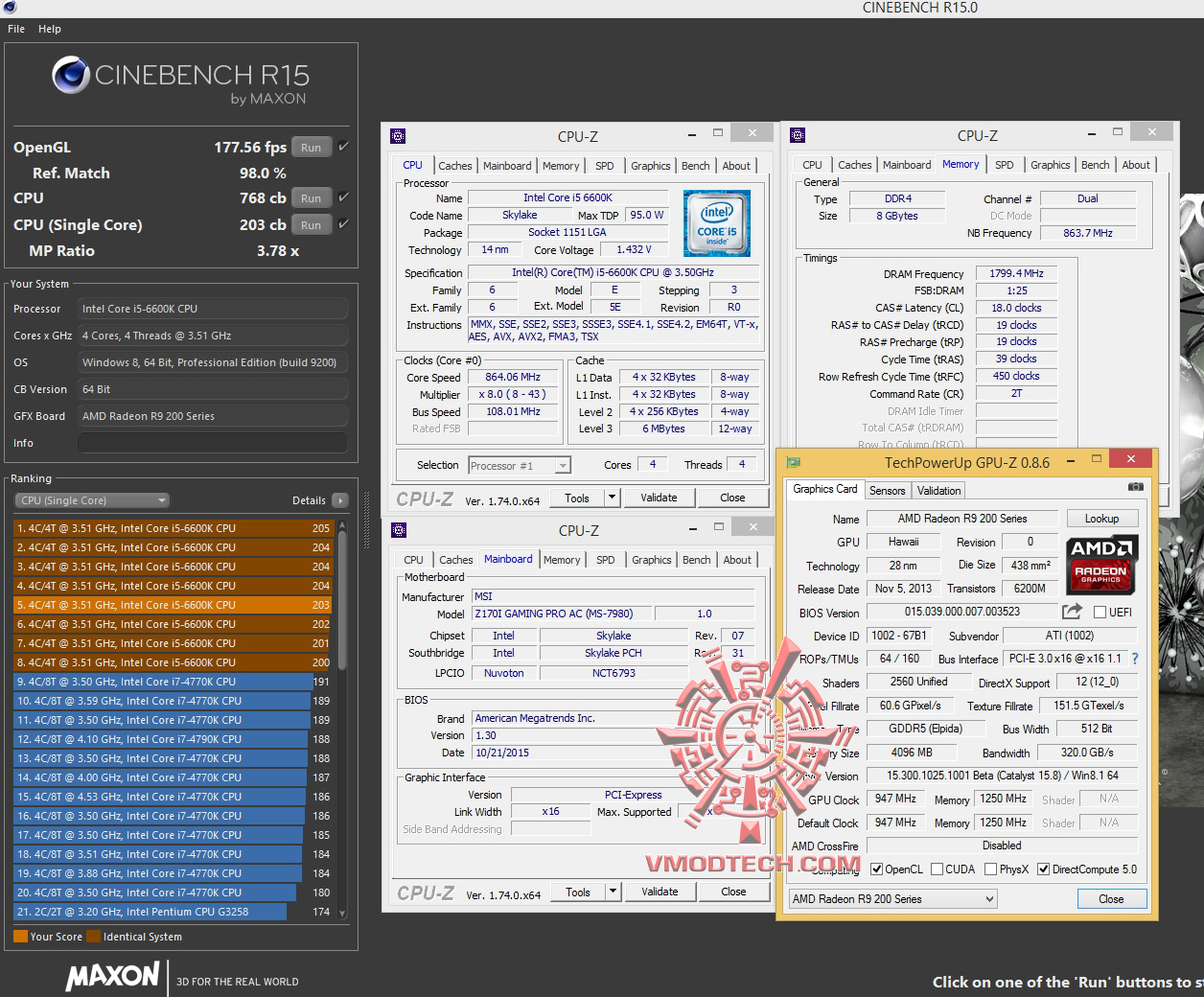Click Validate in CPU-Z Mainboard window
Image resolution: width=1204 pixels, height=997 pixels.
(660, 892)
